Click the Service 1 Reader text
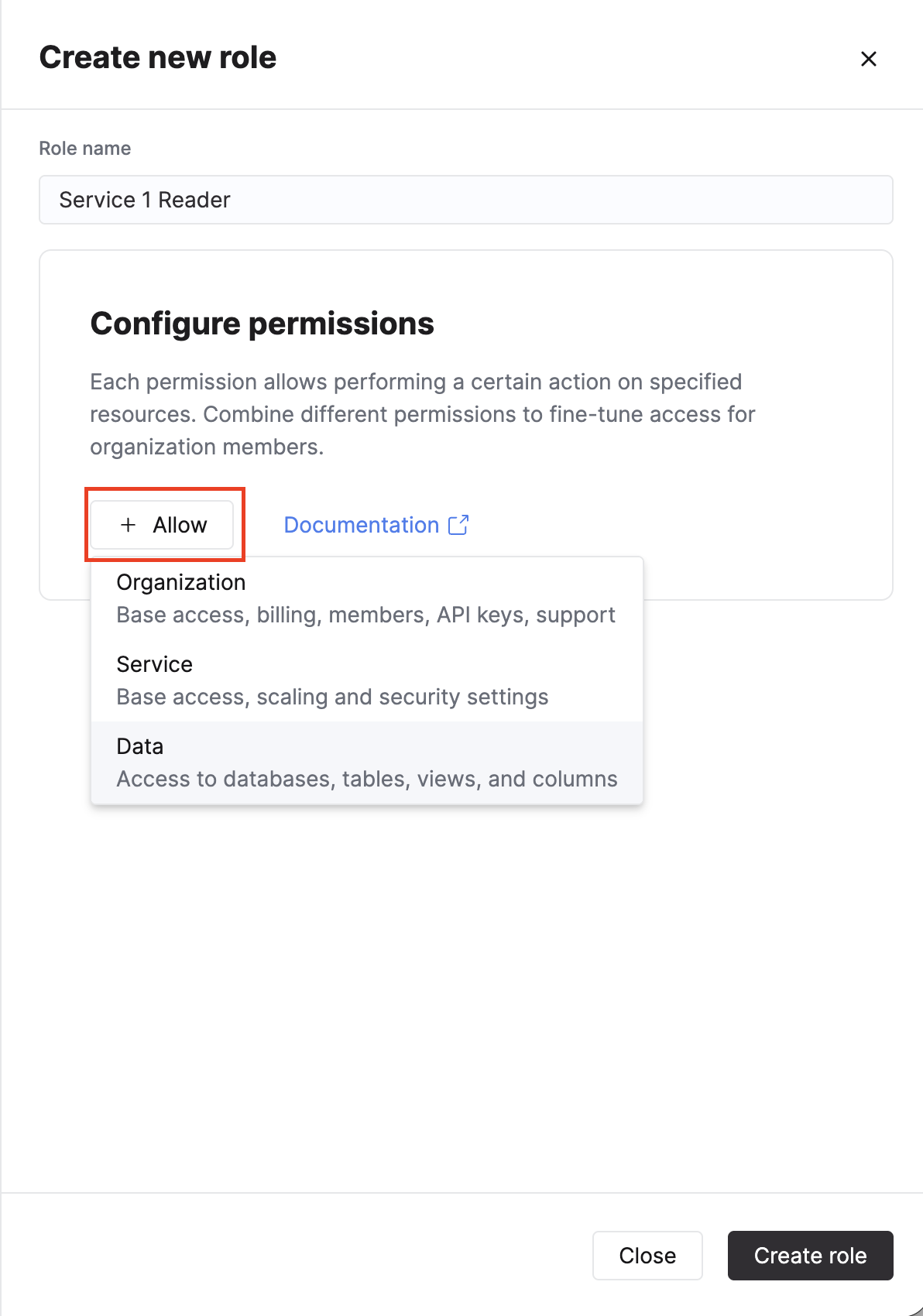The height and width of the screenshot is (1316, 923). click(145, 200)
